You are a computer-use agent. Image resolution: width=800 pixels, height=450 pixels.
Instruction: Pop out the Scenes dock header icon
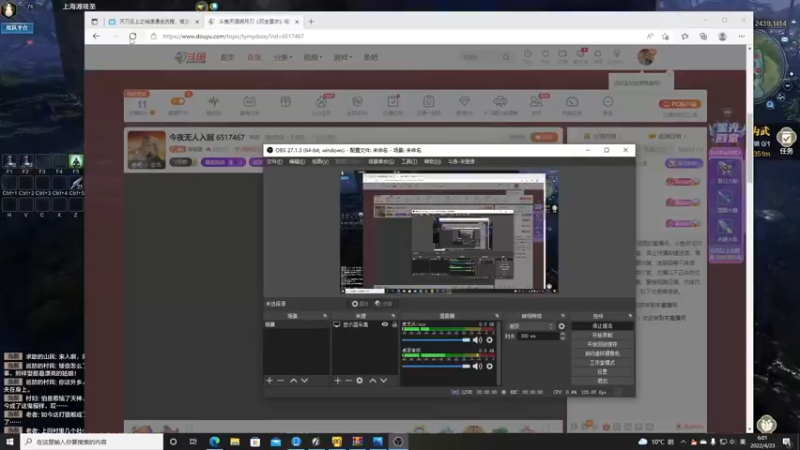(324, 316)
